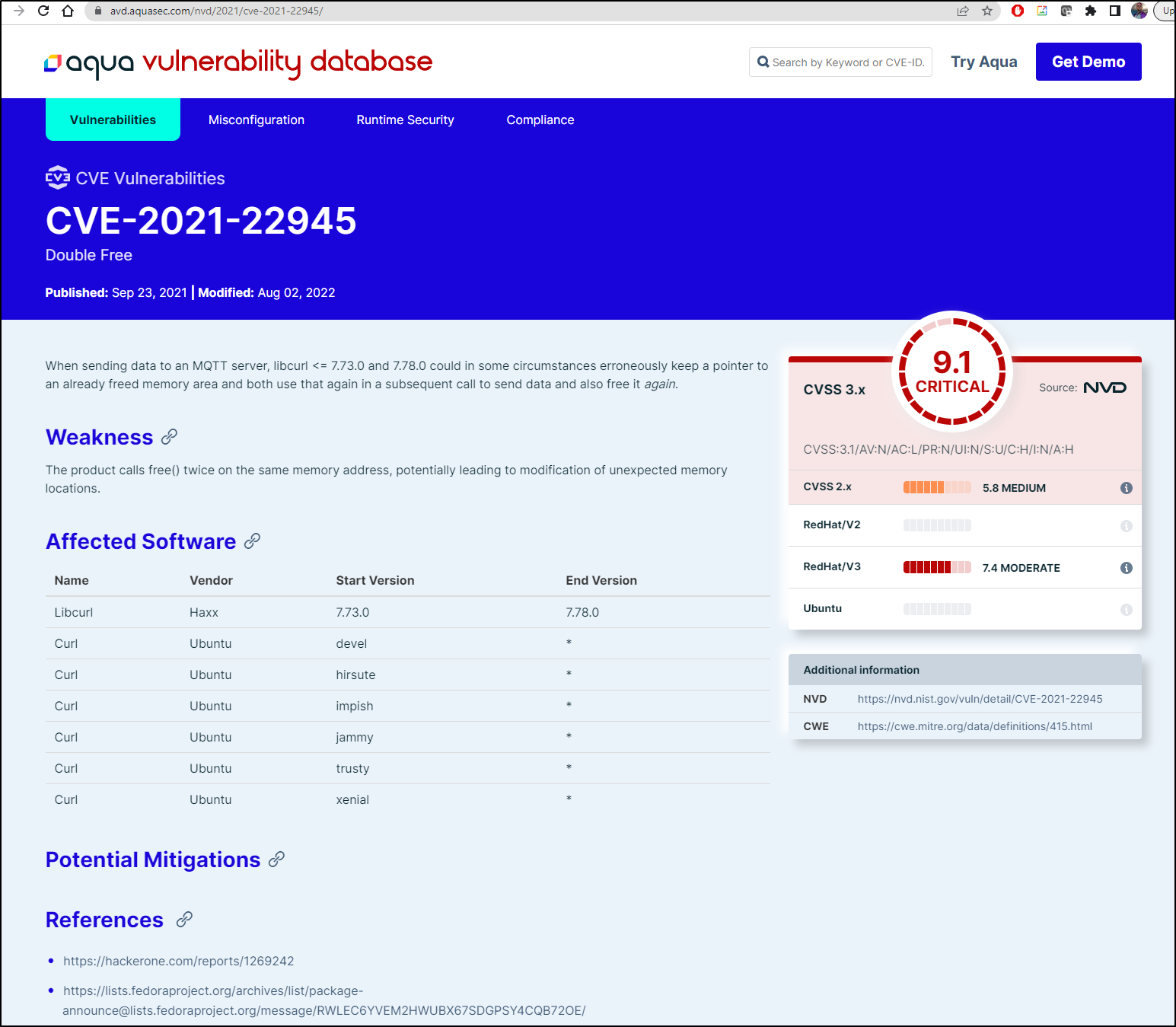Toggle the browser side panel icon

[1115, 11]
